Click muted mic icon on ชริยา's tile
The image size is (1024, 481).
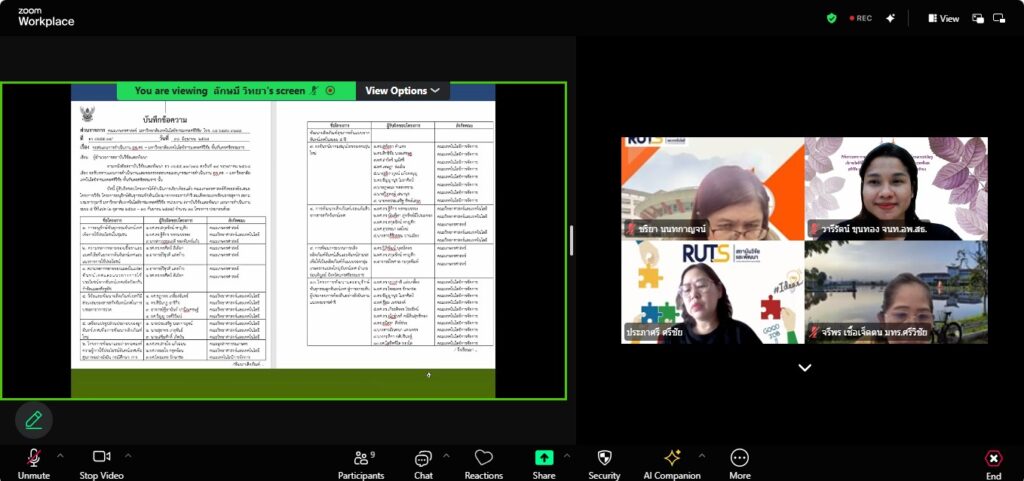pyautogui.click(x=631, y=229)
